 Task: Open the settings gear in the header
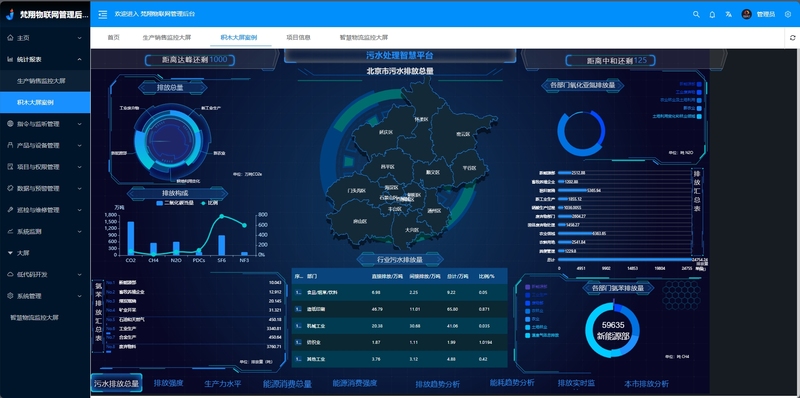(788, 14)
